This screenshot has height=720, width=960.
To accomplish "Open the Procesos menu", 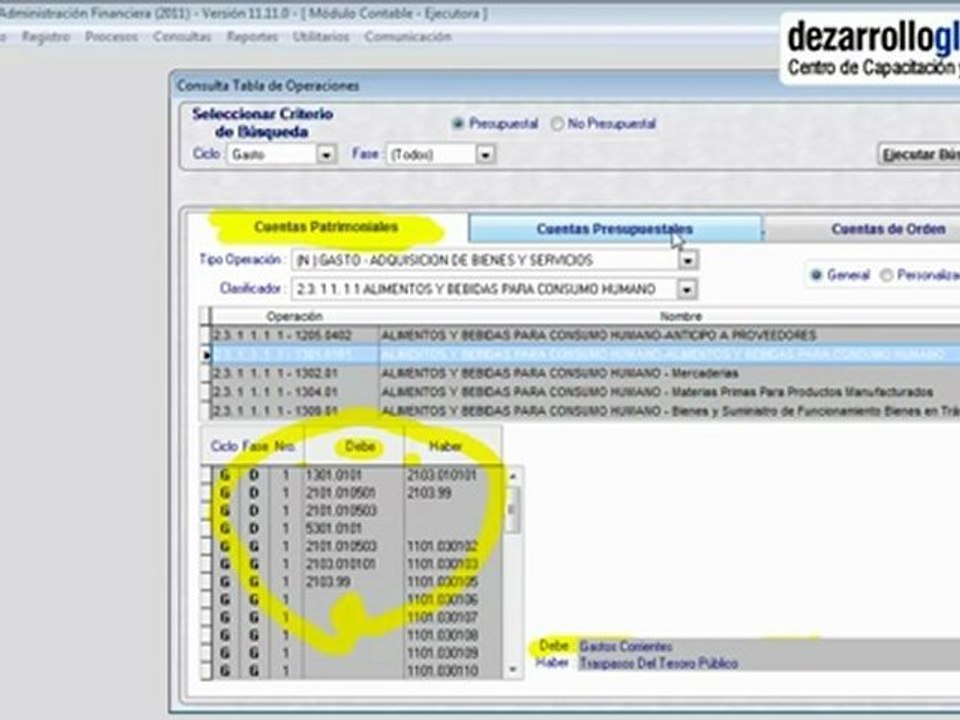I will [111, 37].
